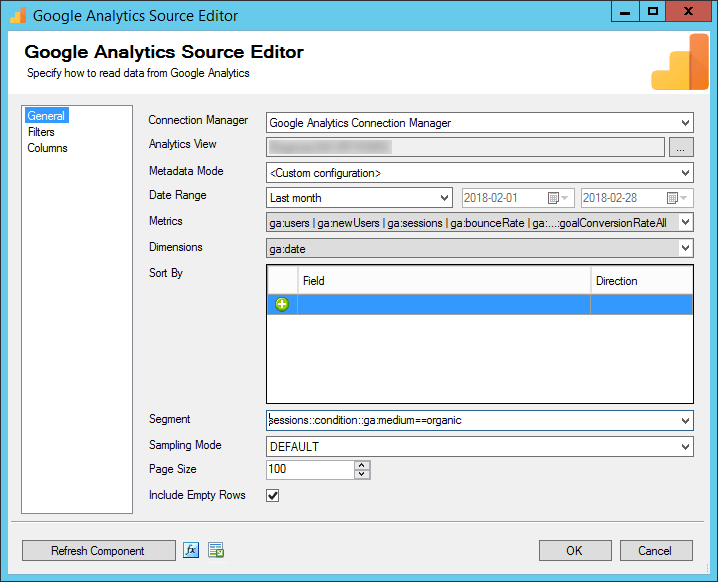Click Refresh Component button
This screenshot has width=718, height=582.
(98, 550)
